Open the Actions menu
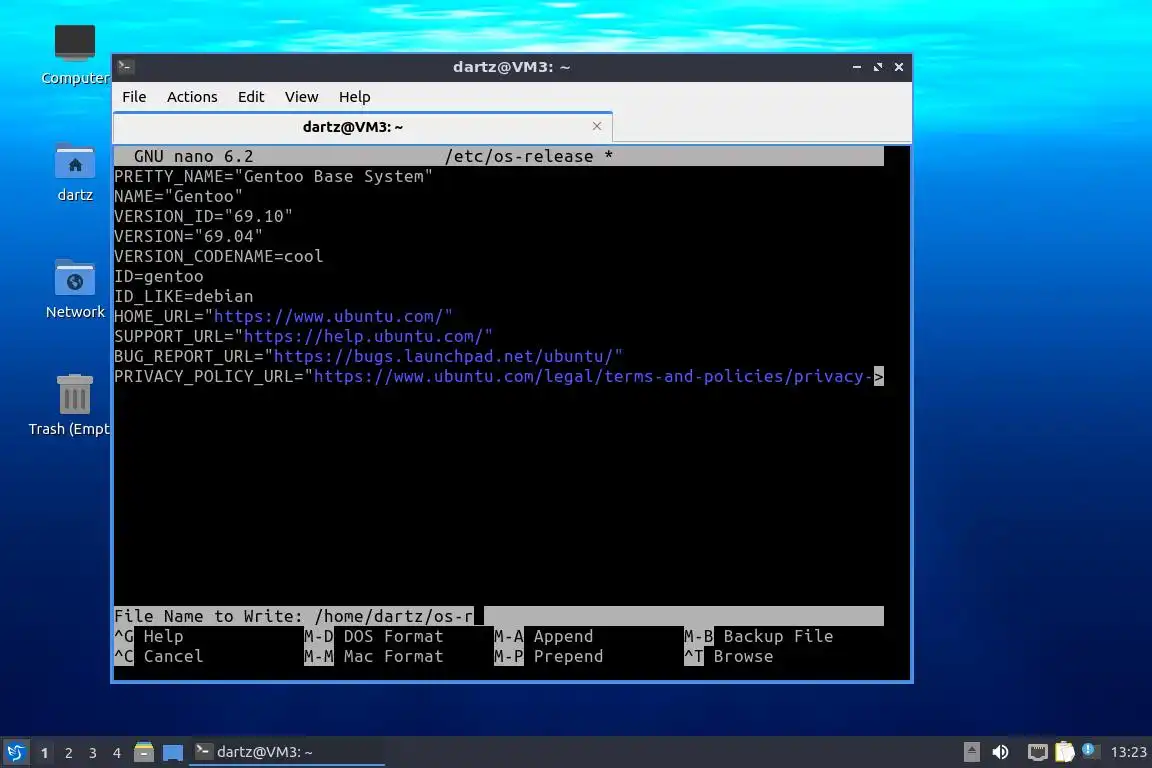This screenshot has height=768, width=1152. click(x=192, y=97)
